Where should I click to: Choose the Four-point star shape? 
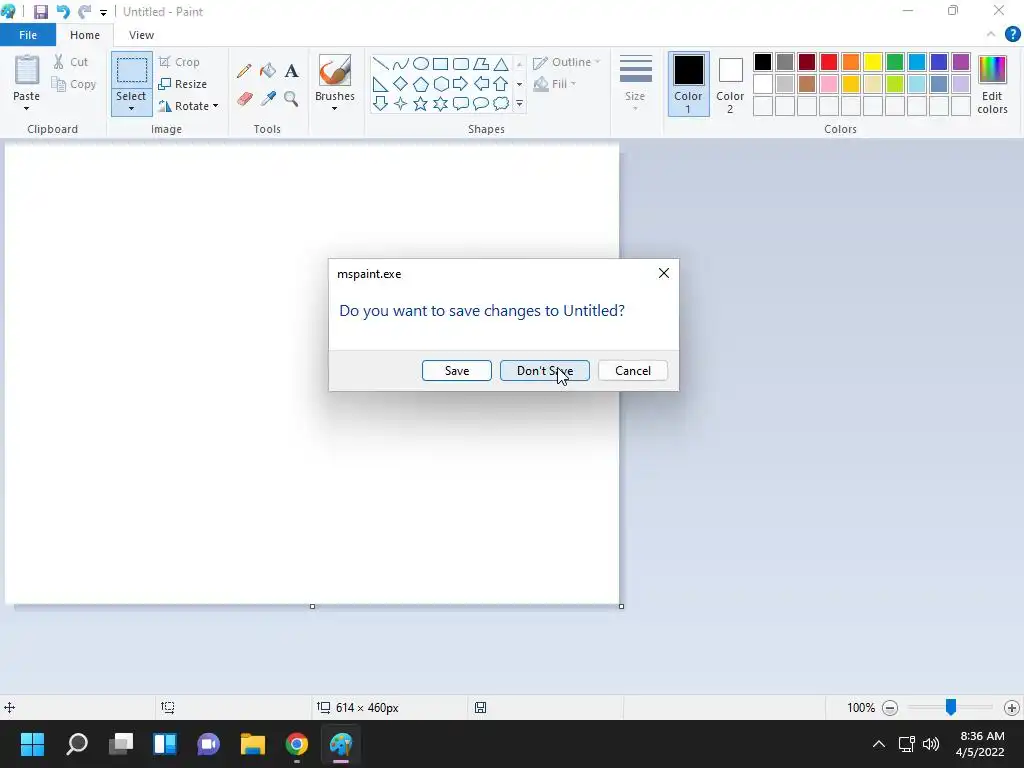[x=400, y=104]
